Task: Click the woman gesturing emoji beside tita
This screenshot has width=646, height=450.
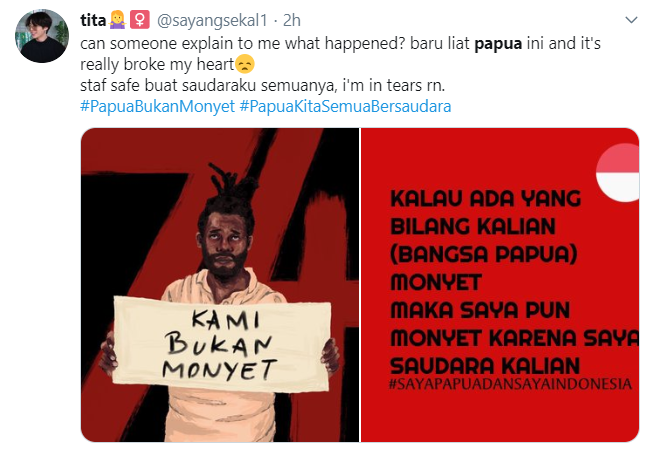Action: (117, 20)
